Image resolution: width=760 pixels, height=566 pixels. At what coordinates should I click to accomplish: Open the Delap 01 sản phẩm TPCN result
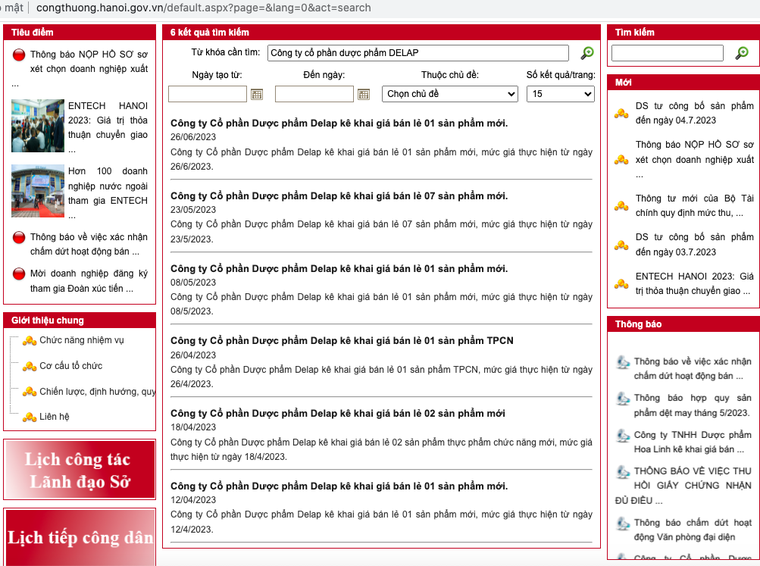[341, 341]
